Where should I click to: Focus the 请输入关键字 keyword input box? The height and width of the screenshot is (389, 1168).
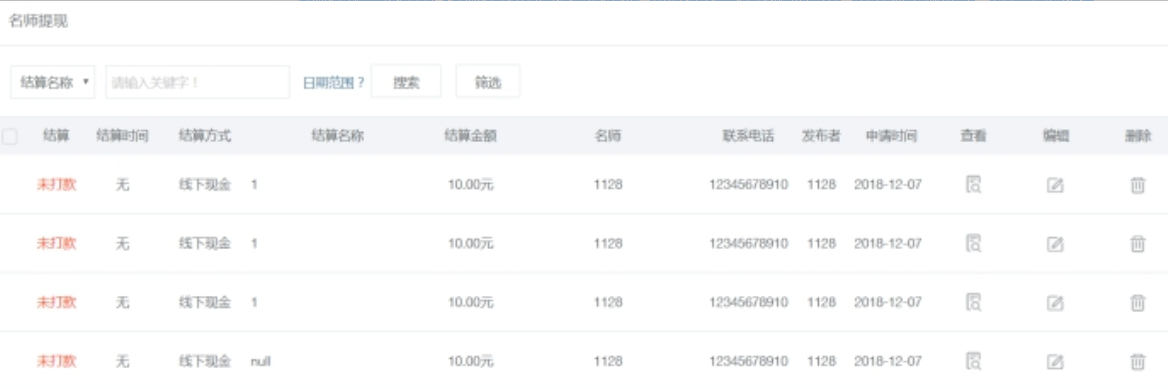(x=197, y=82)
